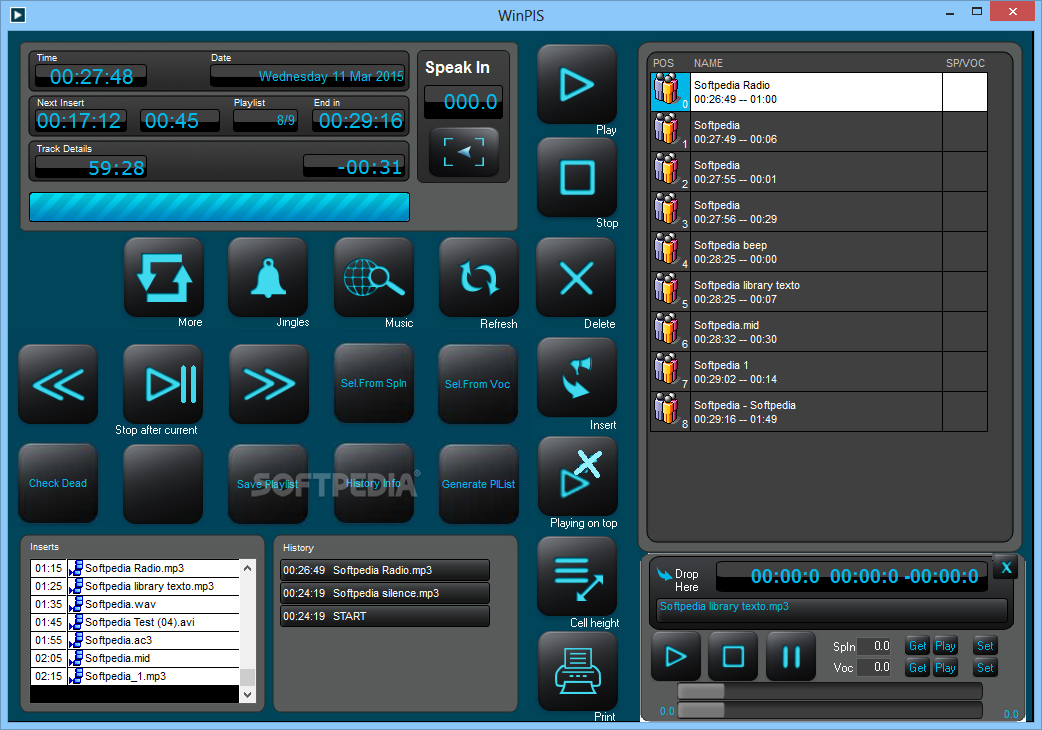Select insert Softpedia Test (04).avi
The width and height of the screenshot is (1042, 730).
coord(135,622)
